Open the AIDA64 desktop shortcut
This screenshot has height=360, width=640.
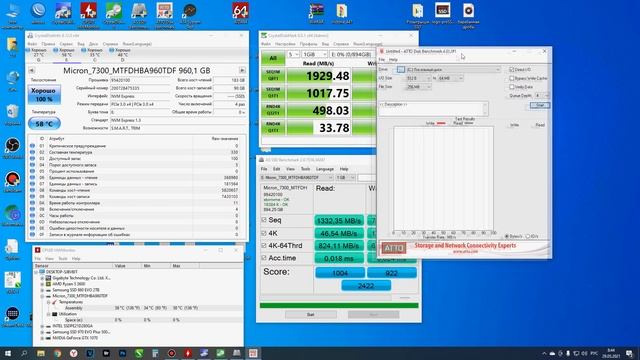click(x=240, y=13)
